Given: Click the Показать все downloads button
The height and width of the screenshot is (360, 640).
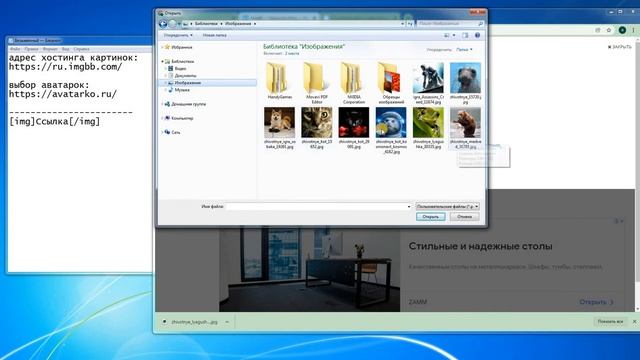Looking at the screenshot, I should click(x=610, y=322).
